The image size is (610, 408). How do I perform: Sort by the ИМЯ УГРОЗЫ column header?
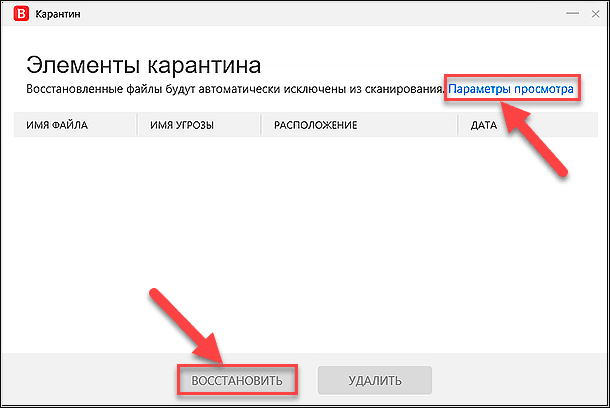tap(199, 125)
